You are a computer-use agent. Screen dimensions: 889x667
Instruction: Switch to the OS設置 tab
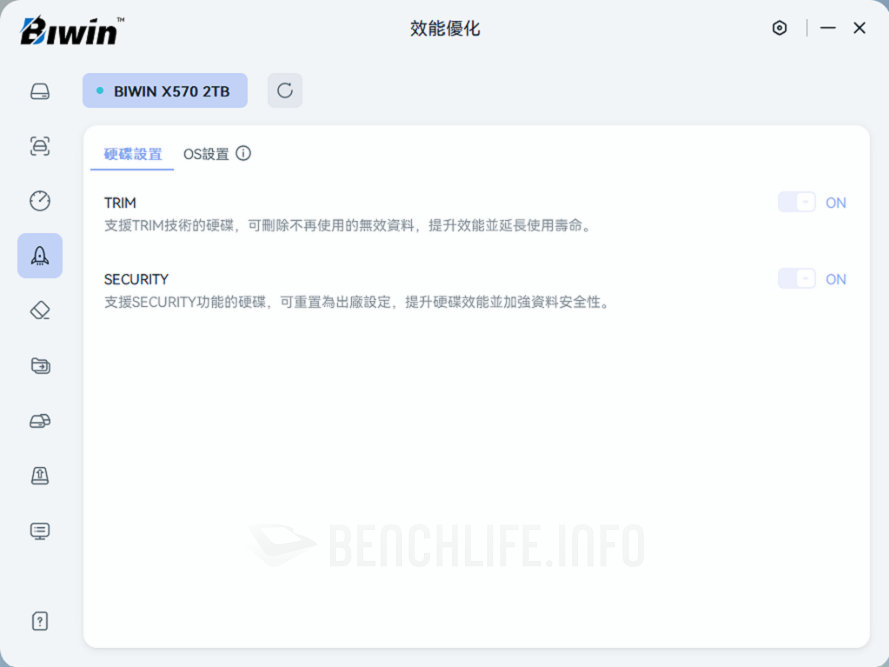pos(205,154)
